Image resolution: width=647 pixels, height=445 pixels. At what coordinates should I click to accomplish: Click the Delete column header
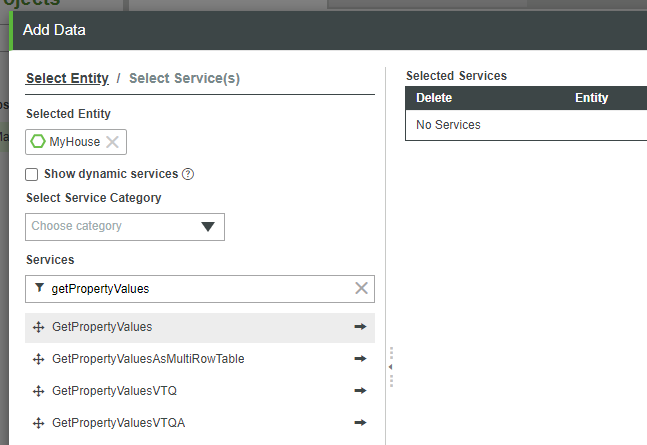(x=434, y=98)
